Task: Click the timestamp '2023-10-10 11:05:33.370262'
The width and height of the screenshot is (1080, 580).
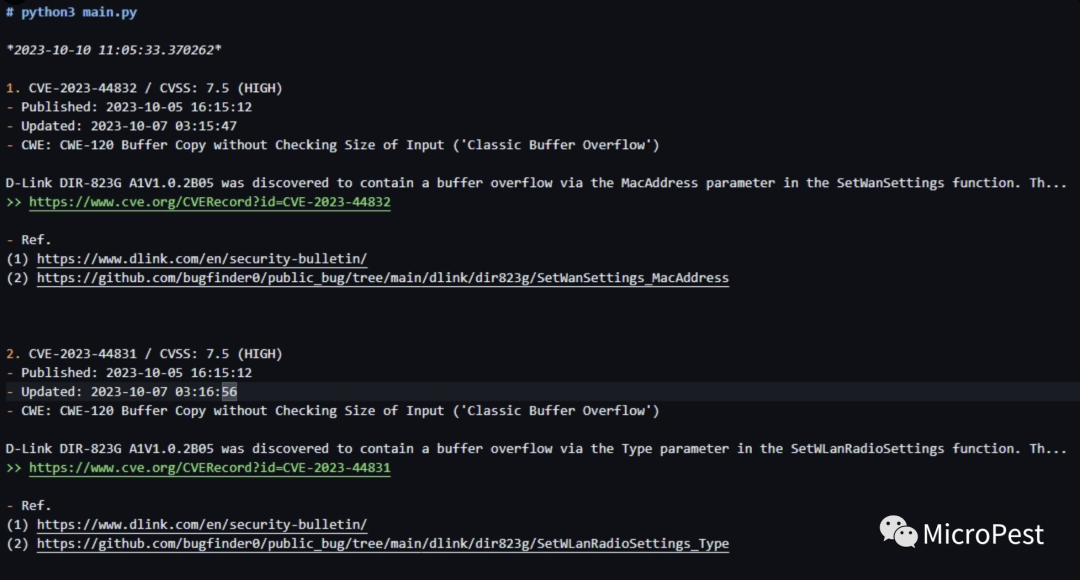Action: tap(114, 50)
